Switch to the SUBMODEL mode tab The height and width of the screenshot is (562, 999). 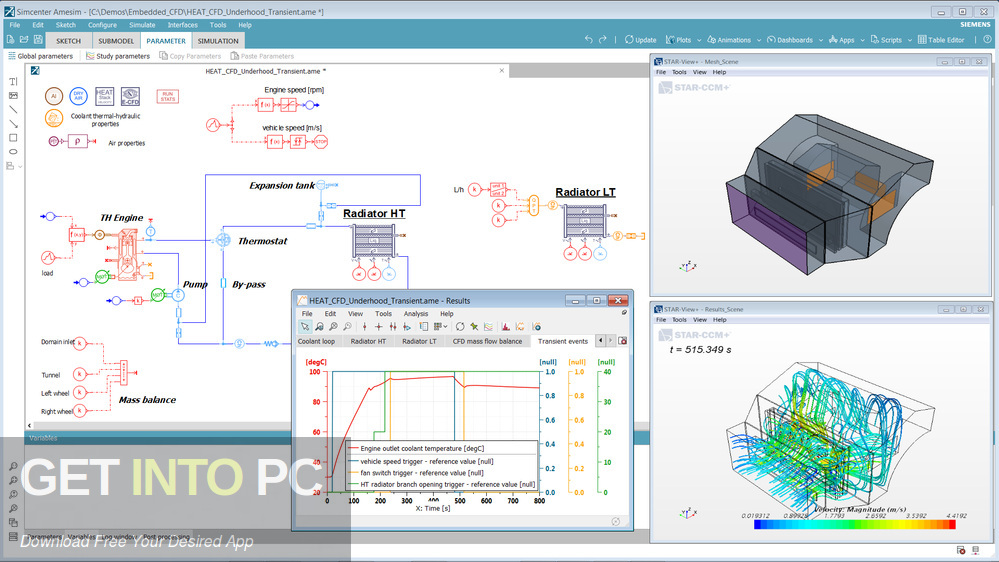click(116, 41)
